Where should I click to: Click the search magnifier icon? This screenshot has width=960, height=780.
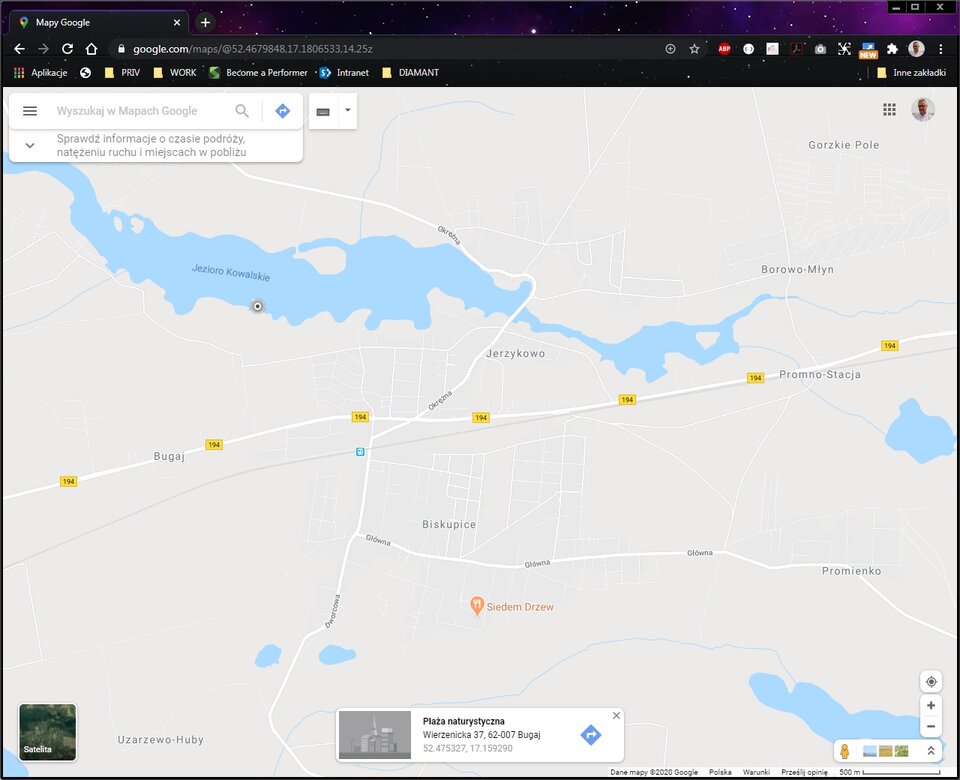click(x=242, y=111)
